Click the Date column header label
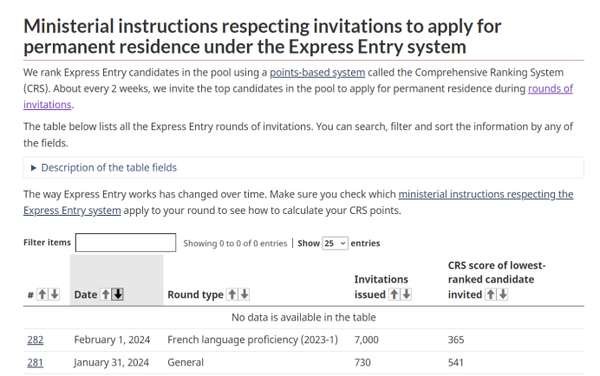 86,295
